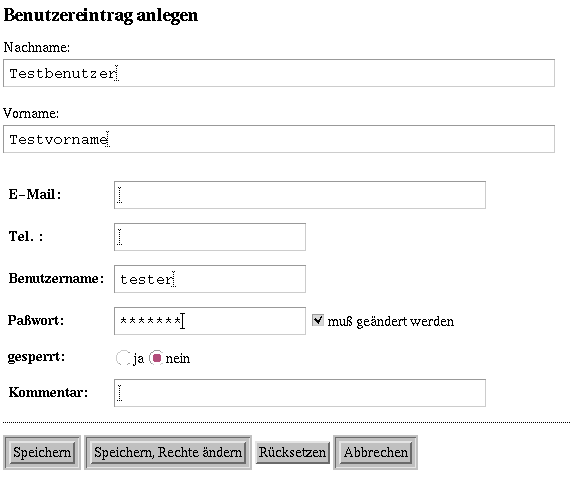
Task: Reset the form with Rücksetzen
Action: click(292, 453)
